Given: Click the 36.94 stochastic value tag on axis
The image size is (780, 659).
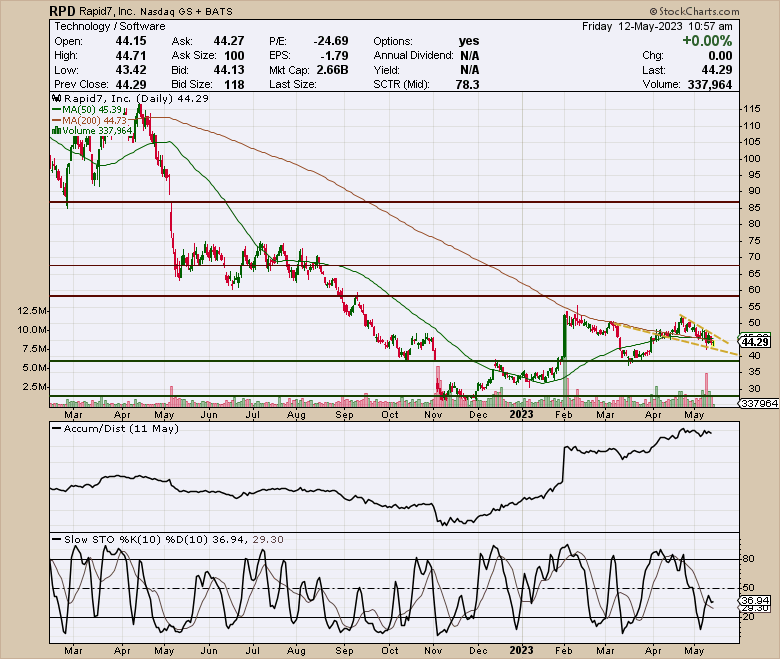Looking at the screenshot, I should pyautogui.click(x=755, y=601).
